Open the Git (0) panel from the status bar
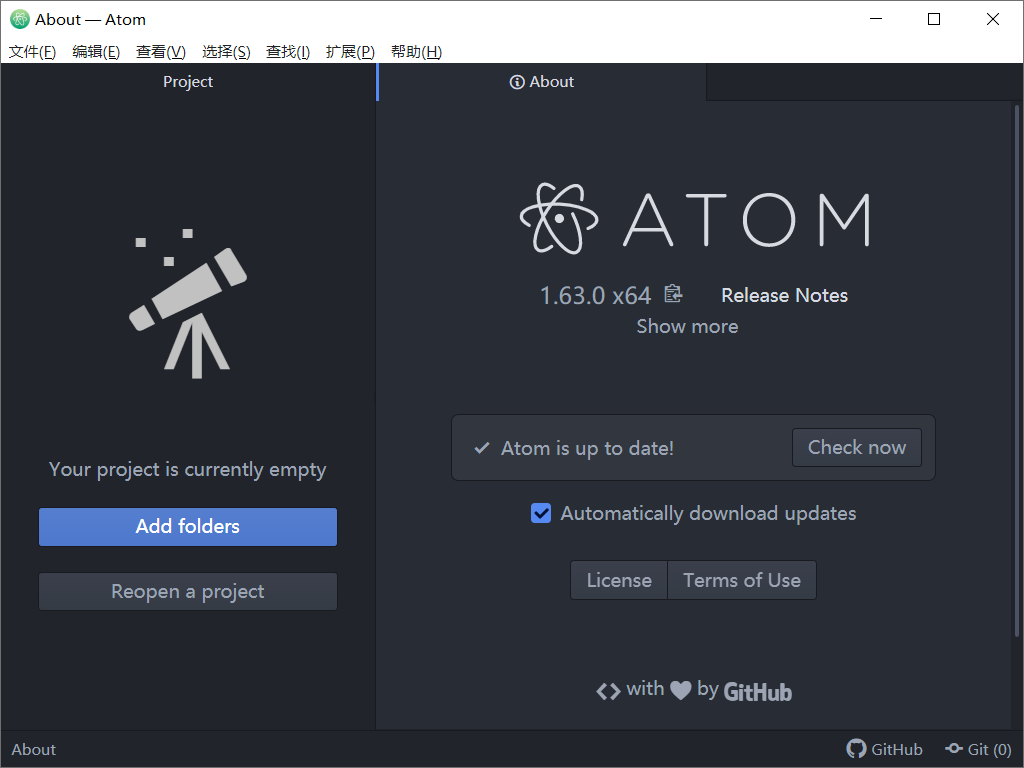 click(978, 749)
